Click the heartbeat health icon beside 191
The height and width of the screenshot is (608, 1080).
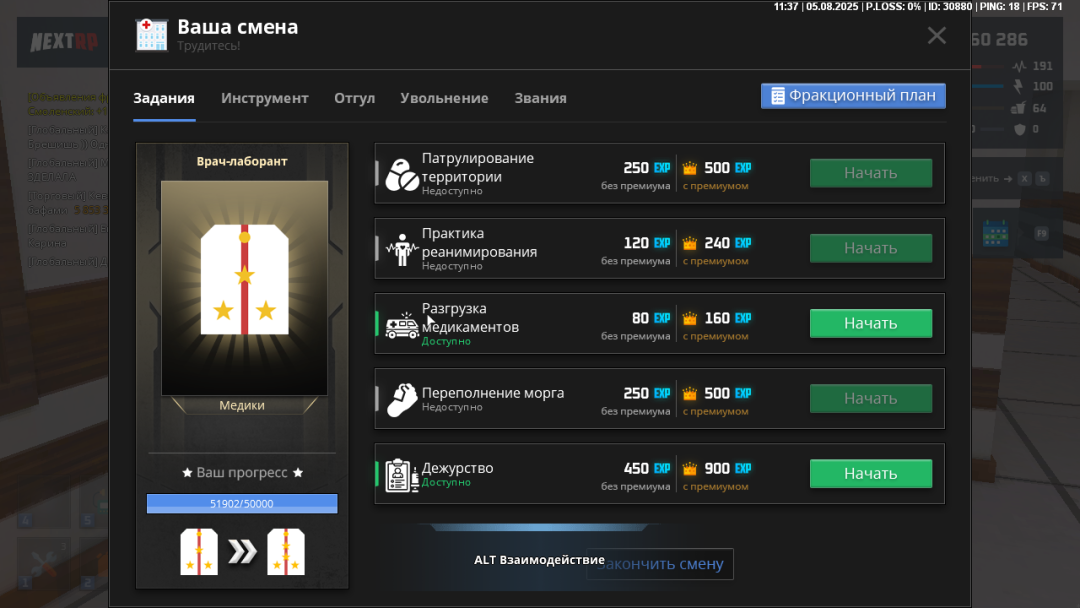[1019, 66]
